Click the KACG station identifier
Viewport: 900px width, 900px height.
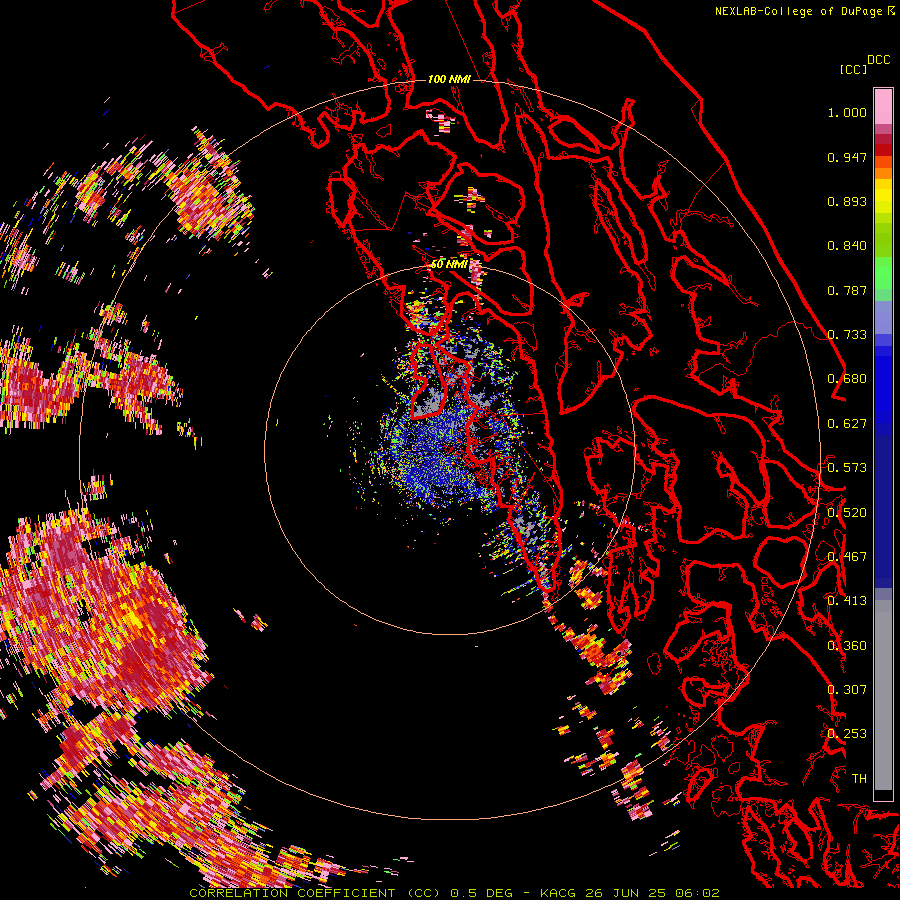click(559, 893)
